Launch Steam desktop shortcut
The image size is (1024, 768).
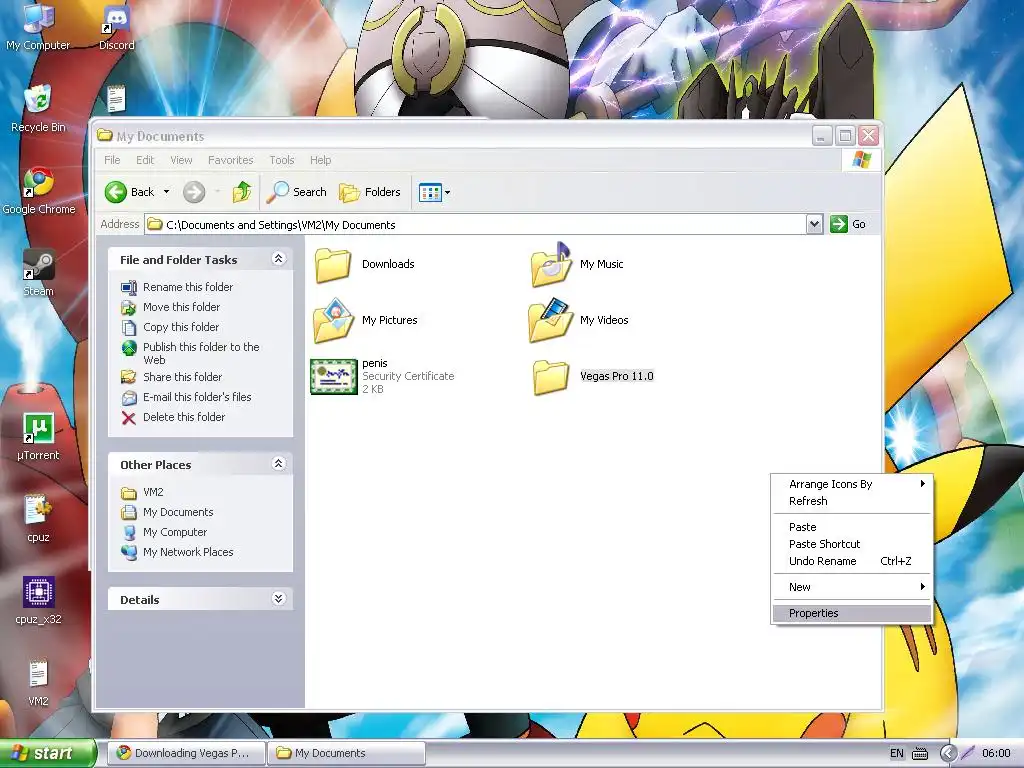(39, 273)
